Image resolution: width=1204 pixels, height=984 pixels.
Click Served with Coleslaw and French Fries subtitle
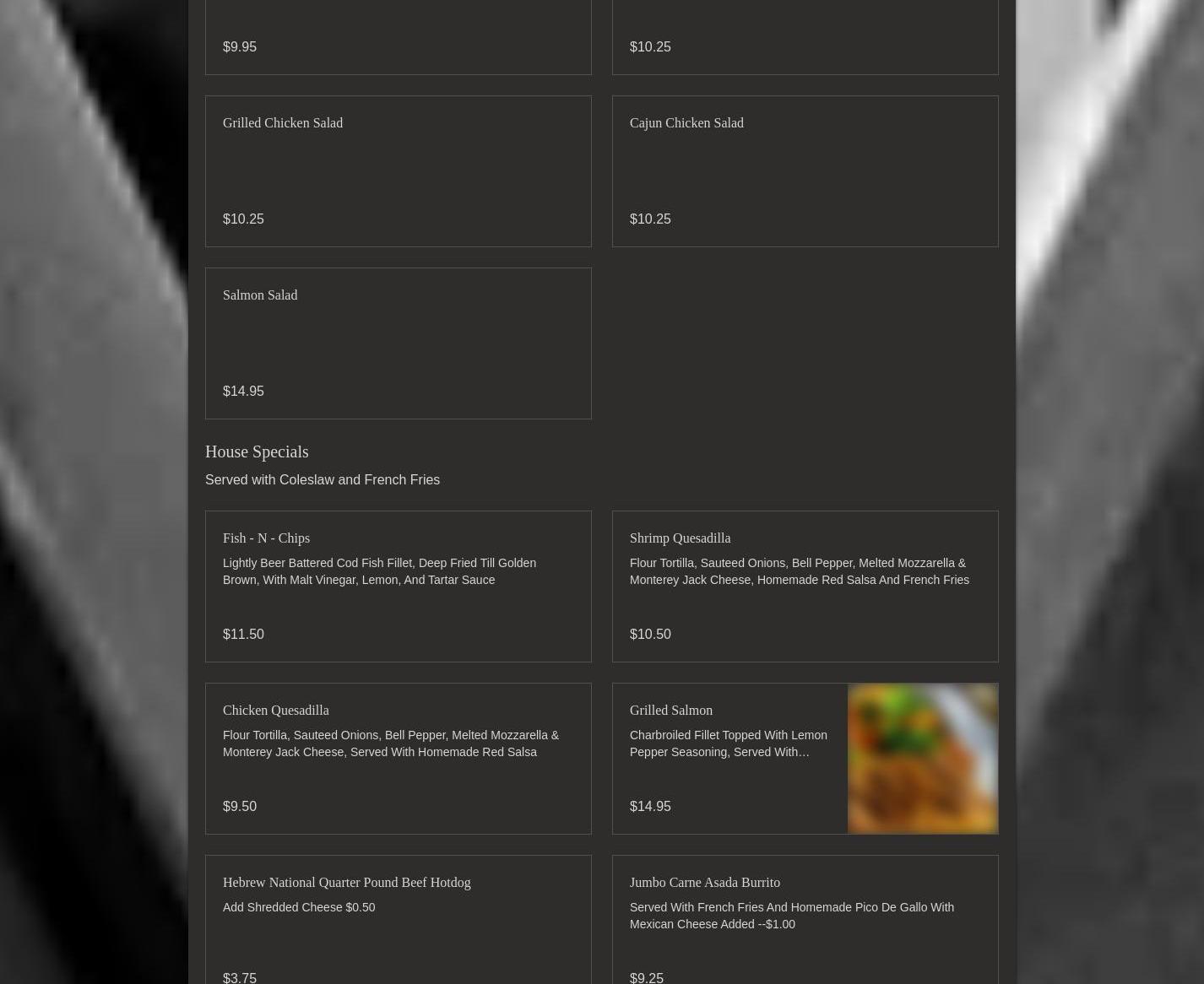click(323, 479)
